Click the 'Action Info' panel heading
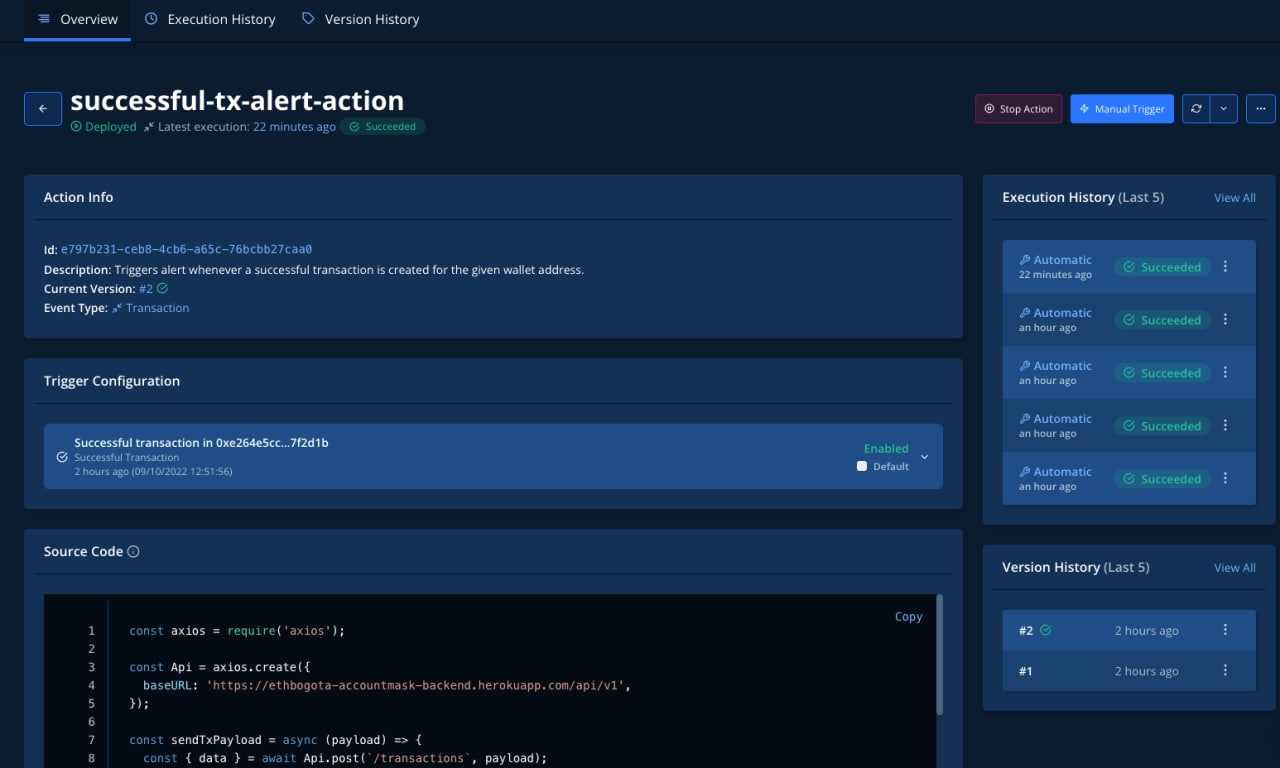Screen dimensions: 1280x768 coord(78,197)
